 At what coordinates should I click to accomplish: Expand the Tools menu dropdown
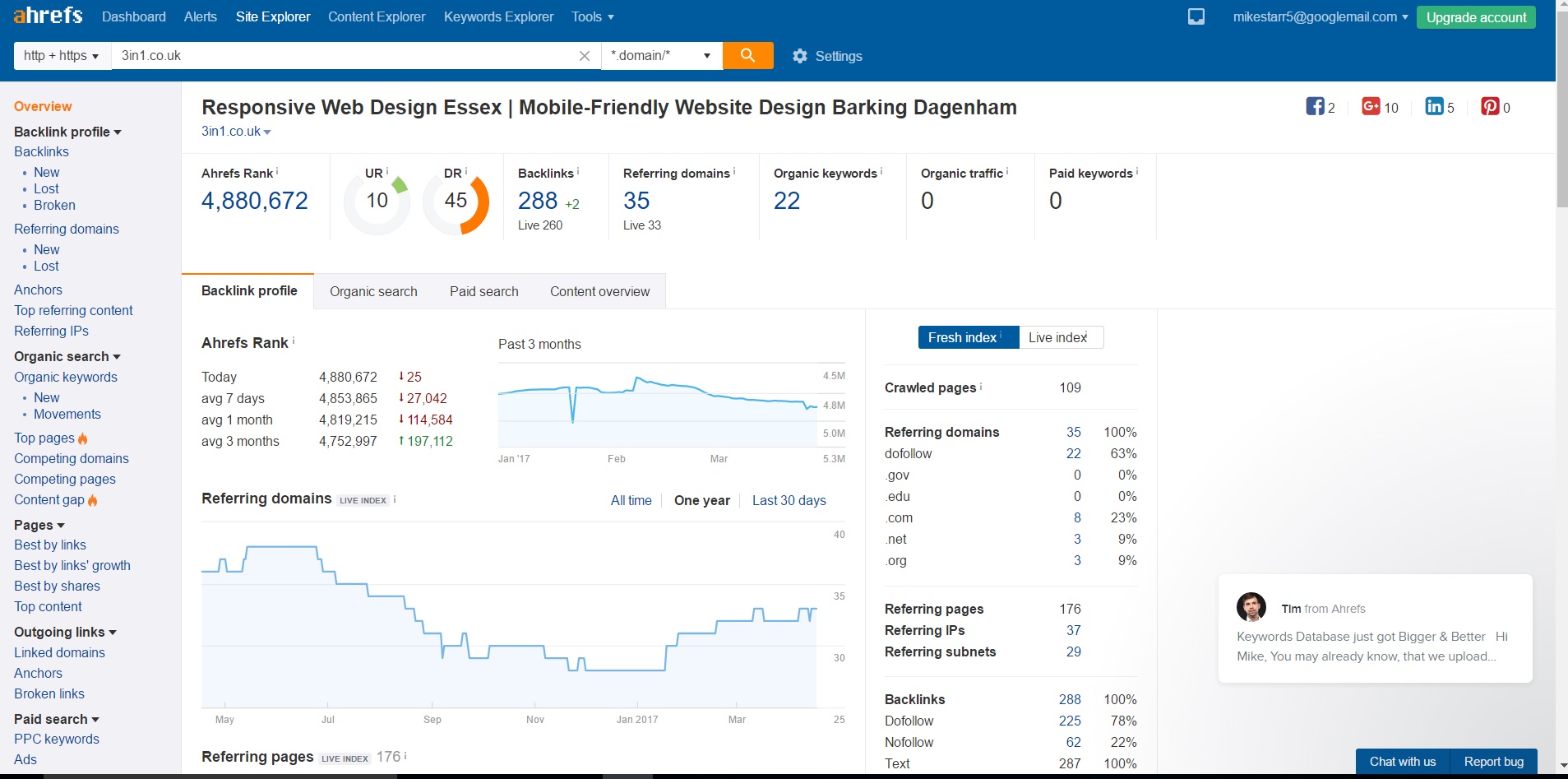(593, 16)
